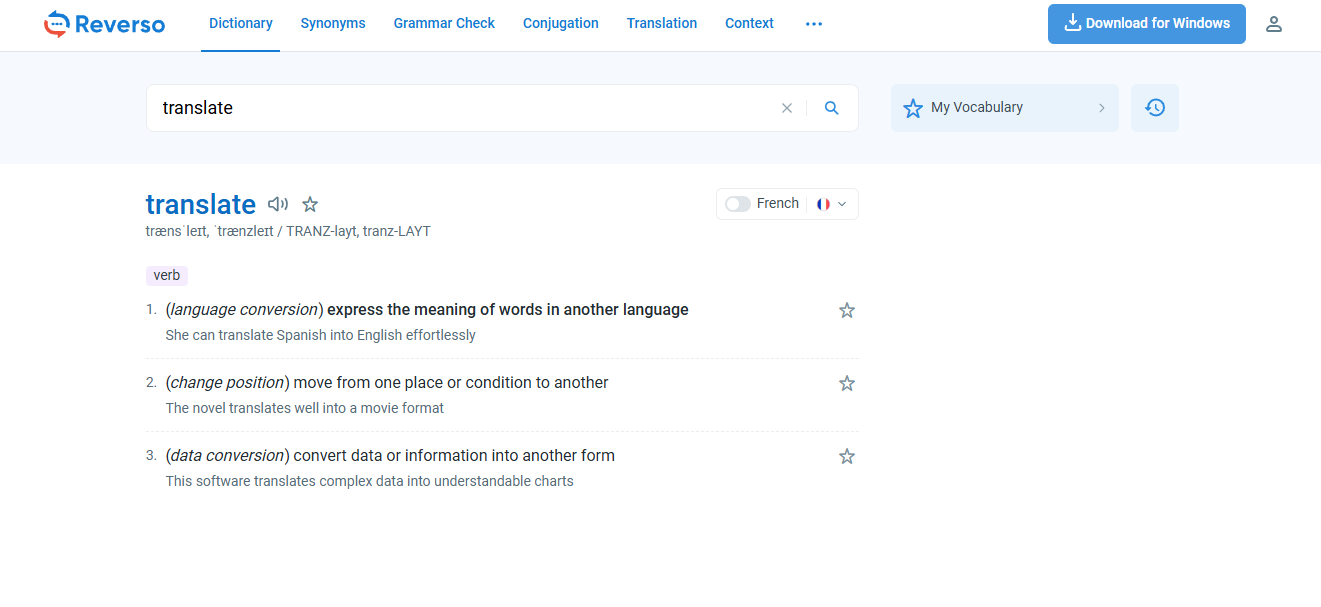
Task: Open the Translation tab
Action: pos(662,23)
